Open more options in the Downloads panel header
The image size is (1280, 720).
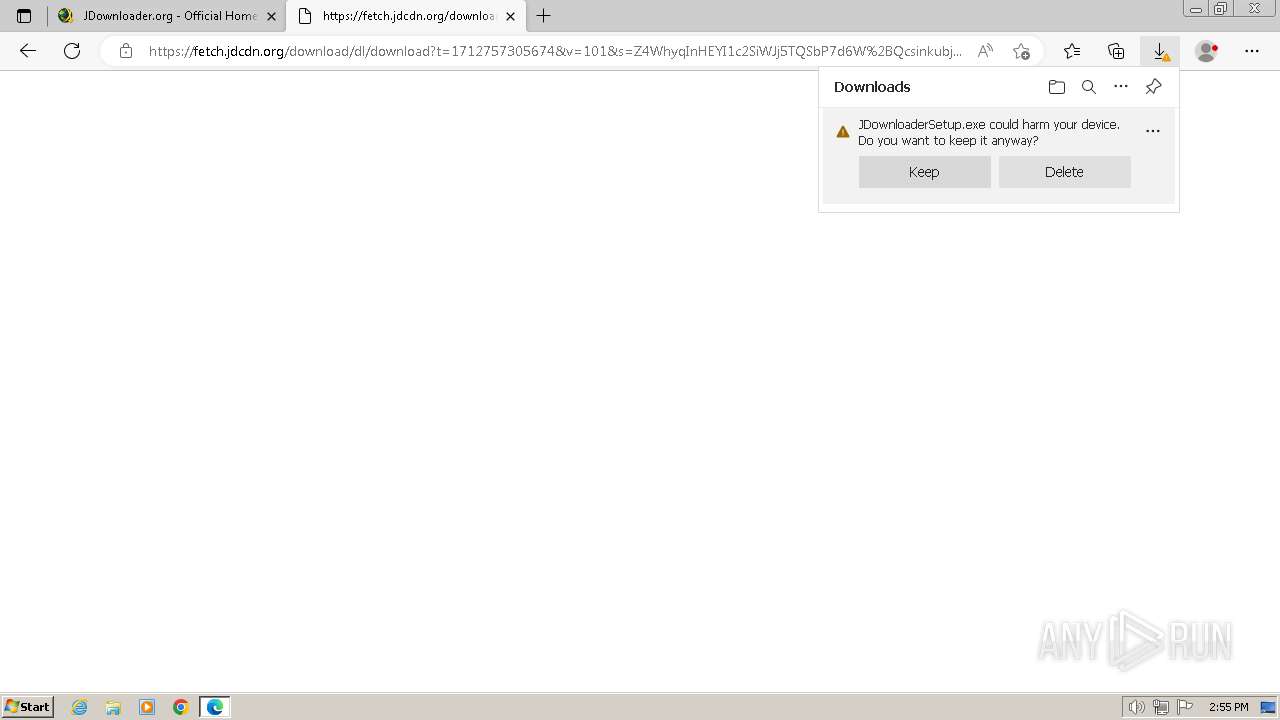click(1121, 87)
